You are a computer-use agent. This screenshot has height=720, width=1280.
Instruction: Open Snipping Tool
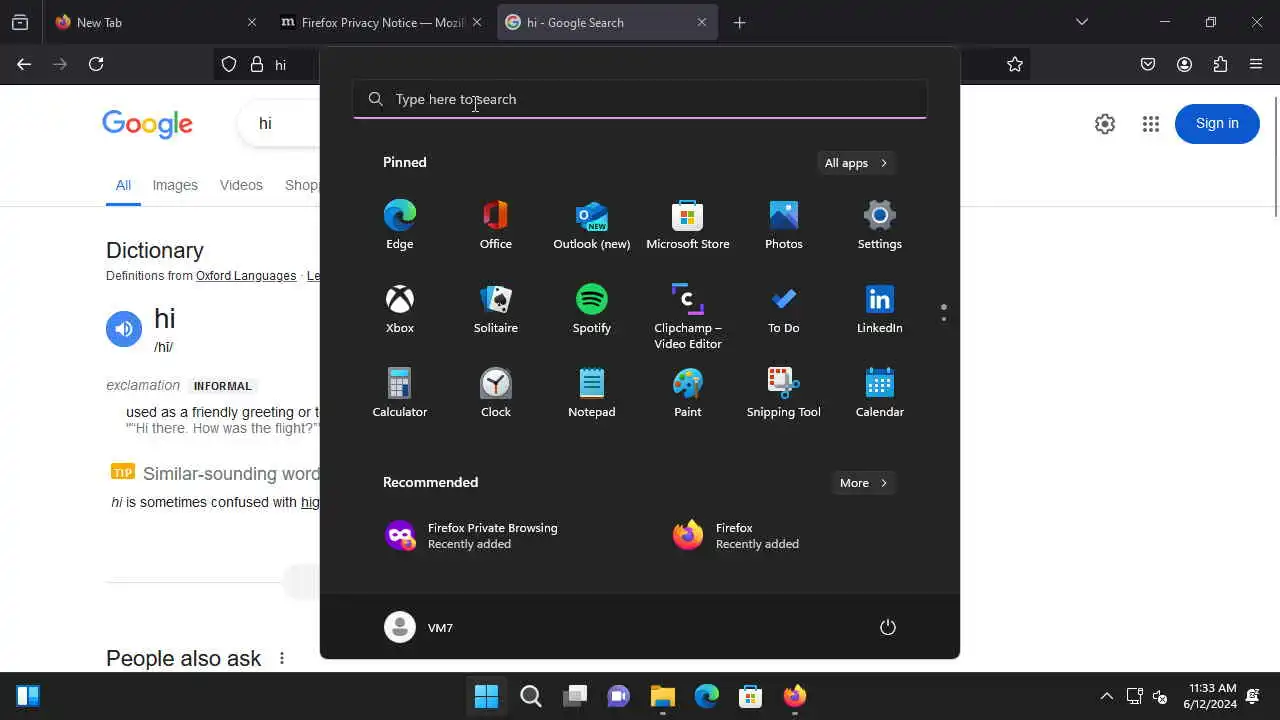tap(784, 393)
